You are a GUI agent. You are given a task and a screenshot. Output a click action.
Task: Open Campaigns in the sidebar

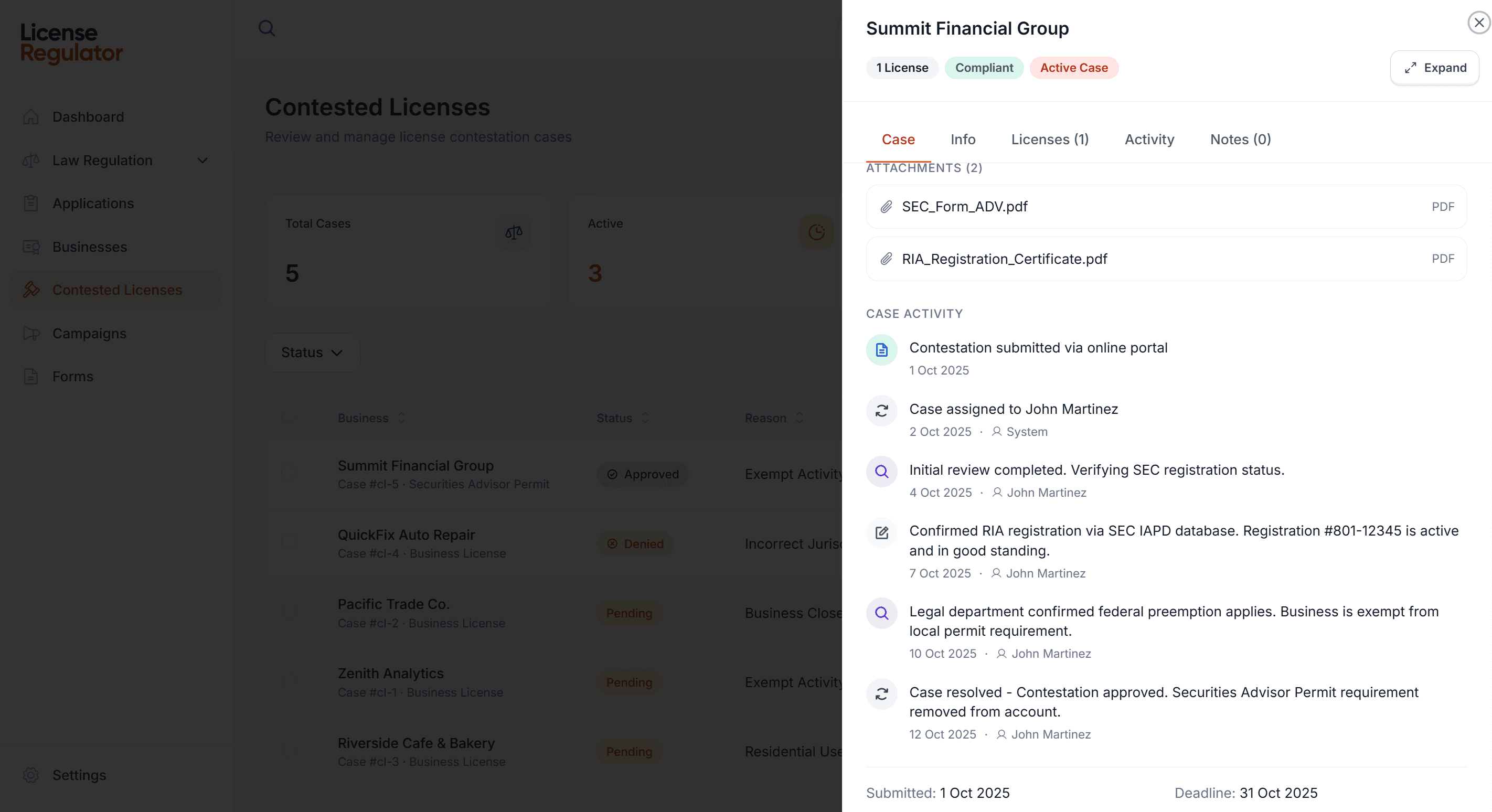(116, 334)
